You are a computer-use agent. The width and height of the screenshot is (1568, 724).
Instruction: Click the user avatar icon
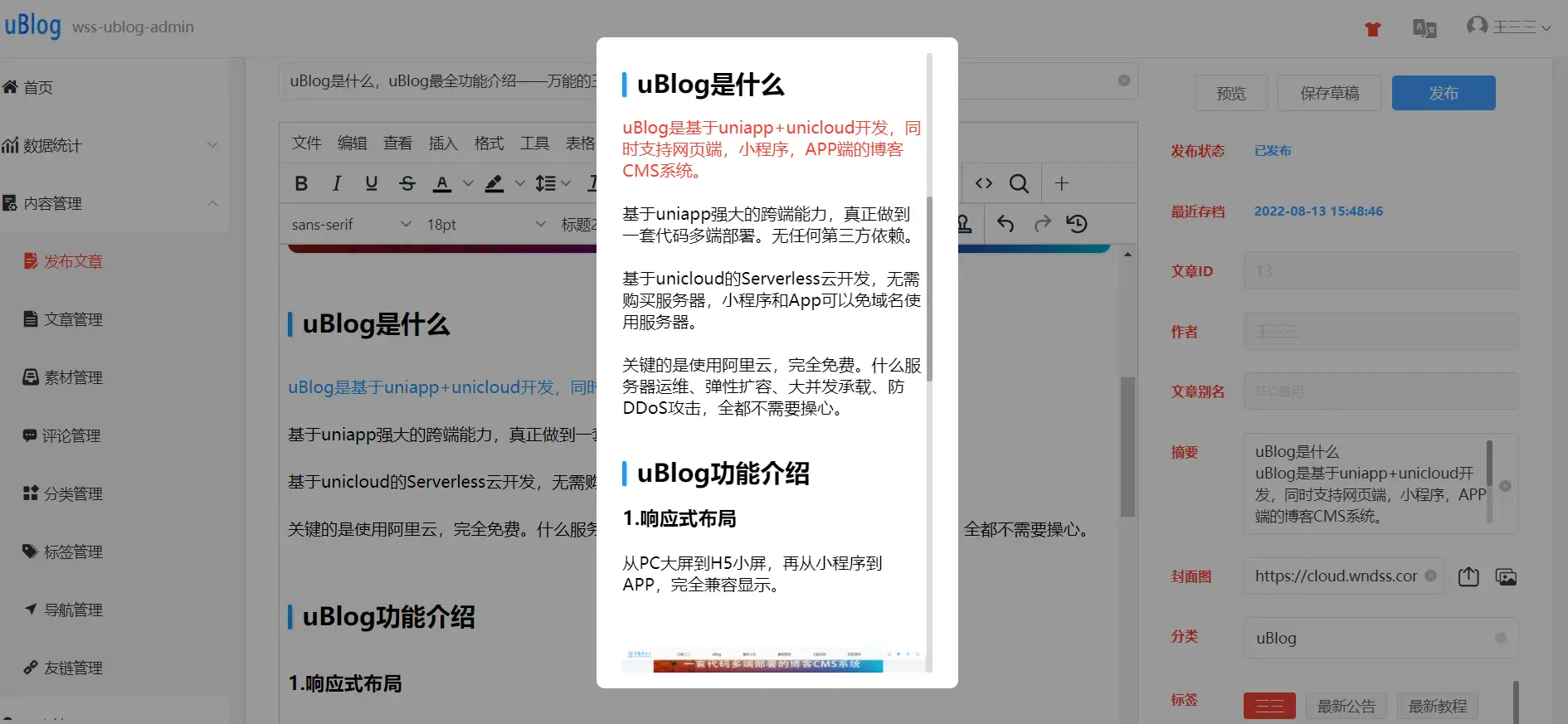tap(1477, 26)
